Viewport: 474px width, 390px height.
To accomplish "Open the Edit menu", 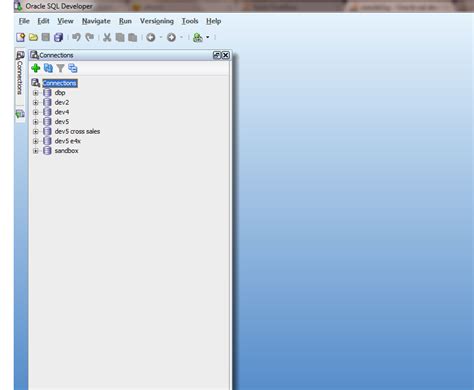I will click(x=43, y=21).
